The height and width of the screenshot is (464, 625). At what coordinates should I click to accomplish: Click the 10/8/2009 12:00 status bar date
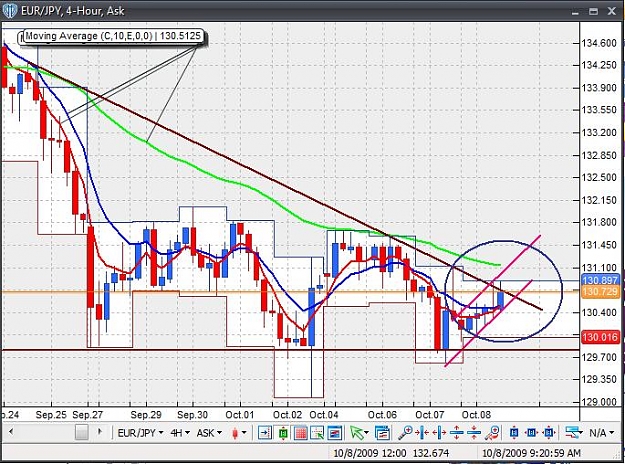click(x=369, y=453)
